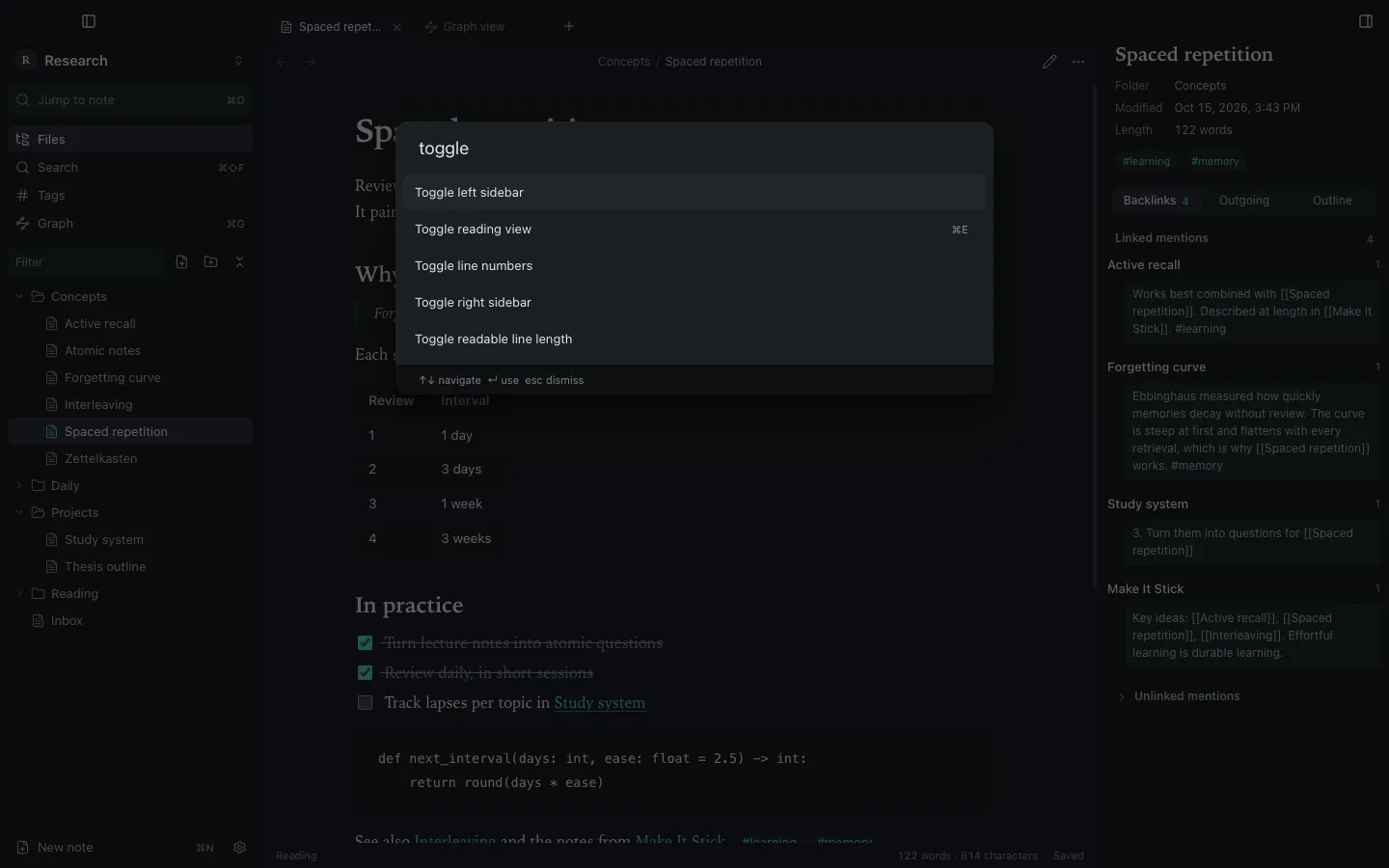The height and width of the screenshot is (868, 1389).
Task: Close the Spaced repetition tab
Action: click(x=396, y=27)
